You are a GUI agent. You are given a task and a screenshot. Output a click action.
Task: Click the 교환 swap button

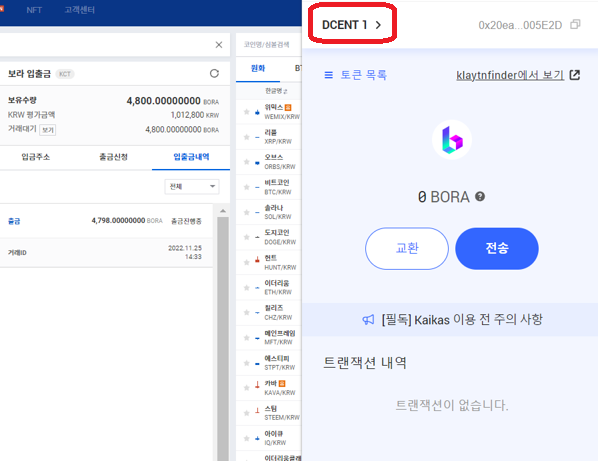pyautogui.click(x=407, y=249)
